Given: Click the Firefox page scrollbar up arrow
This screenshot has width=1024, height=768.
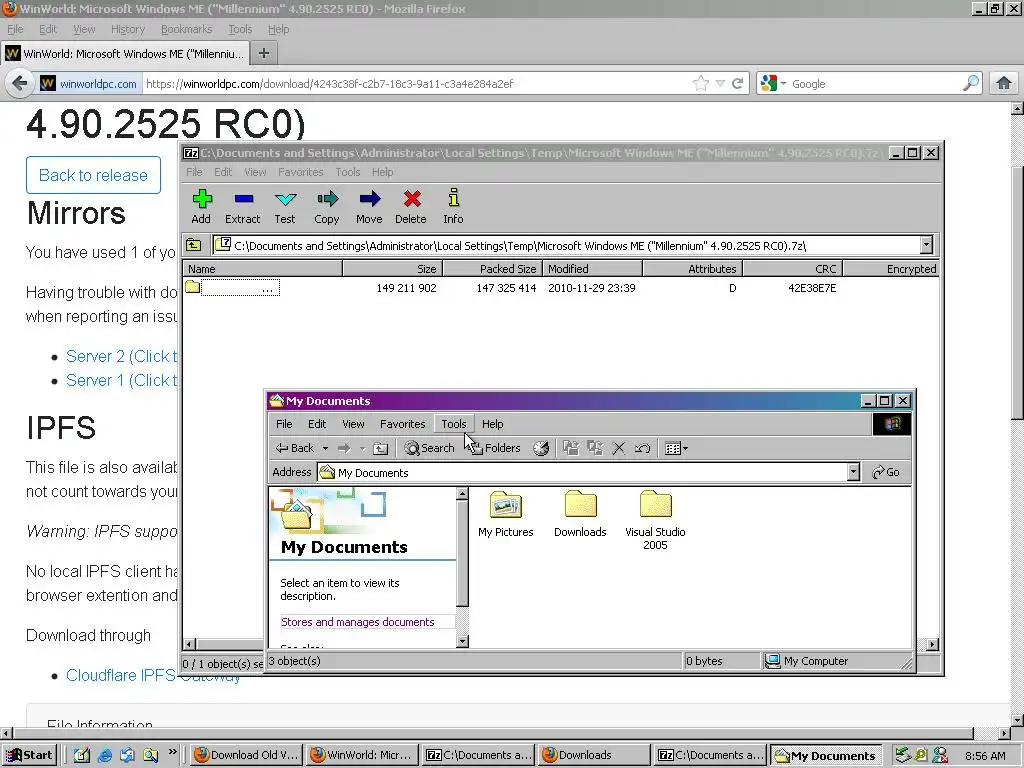Looking at the screenshot, I should click(x=1017, y=108).
